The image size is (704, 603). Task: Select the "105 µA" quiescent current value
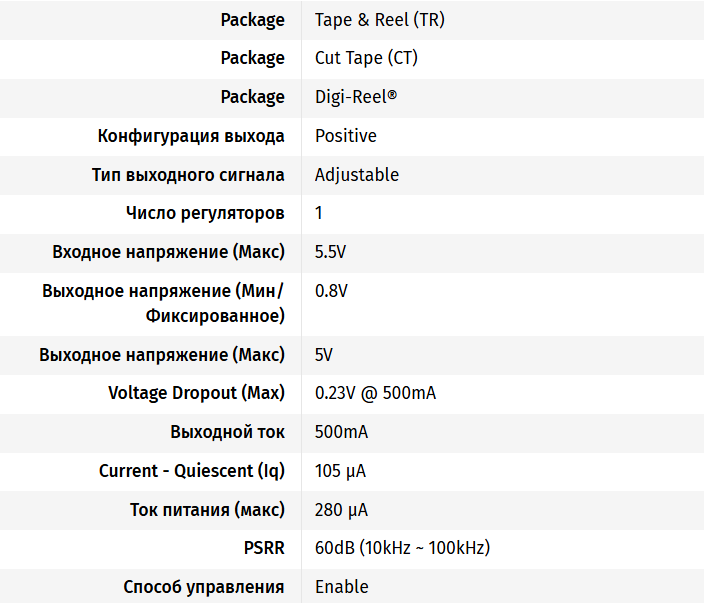[x=341, y=471]
